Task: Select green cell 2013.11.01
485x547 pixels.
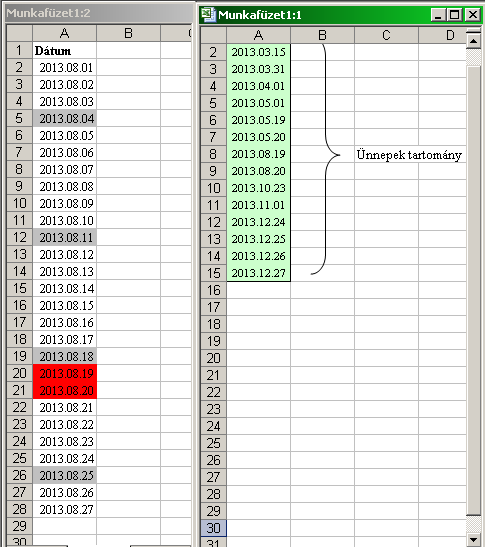Action: (259, 205)
